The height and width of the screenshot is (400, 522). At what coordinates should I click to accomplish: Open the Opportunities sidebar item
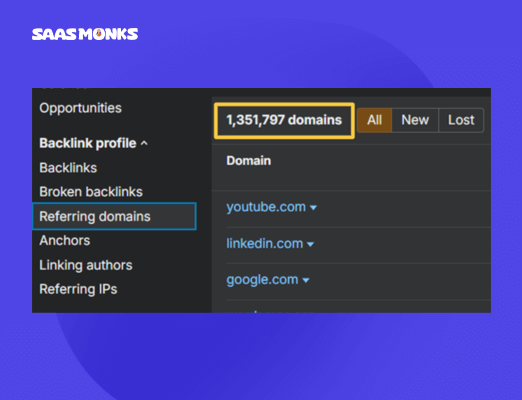coord(80,108)
